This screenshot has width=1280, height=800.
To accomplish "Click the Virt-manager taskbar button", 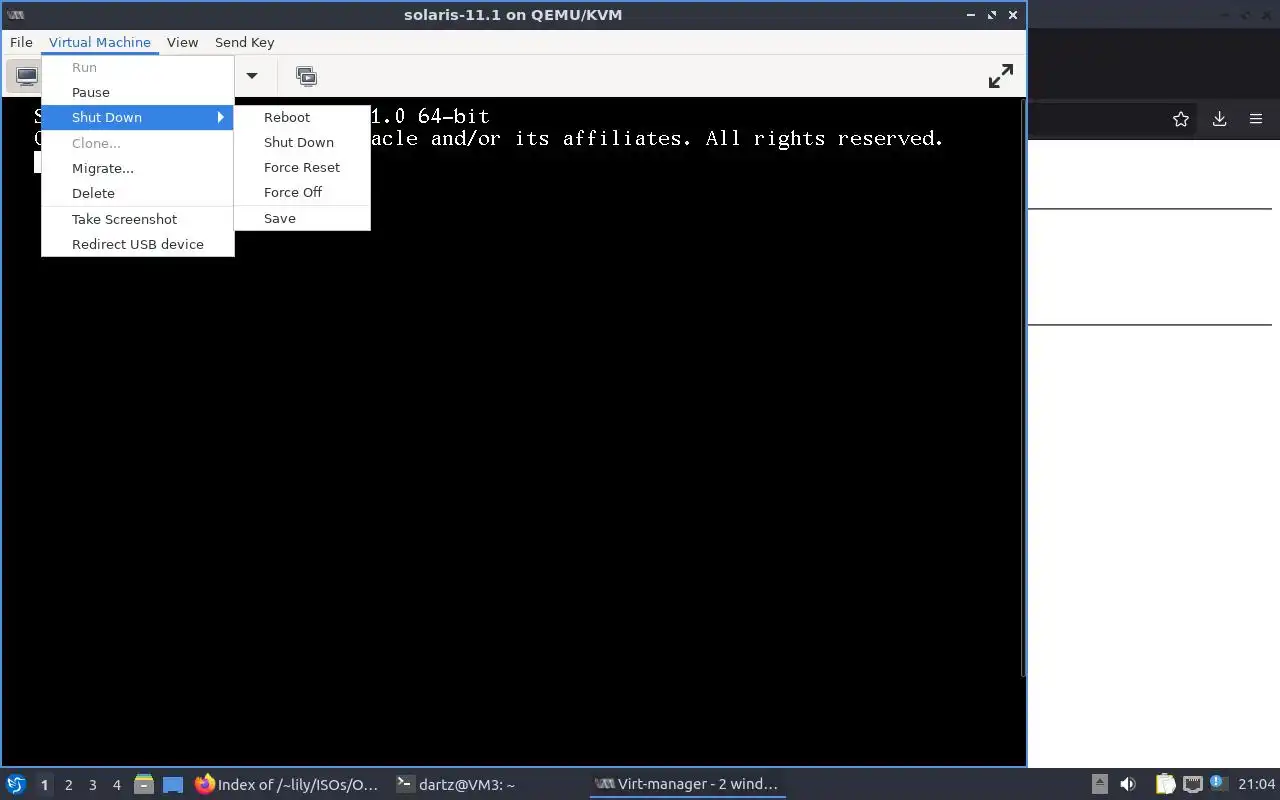I will click(686, 785).
